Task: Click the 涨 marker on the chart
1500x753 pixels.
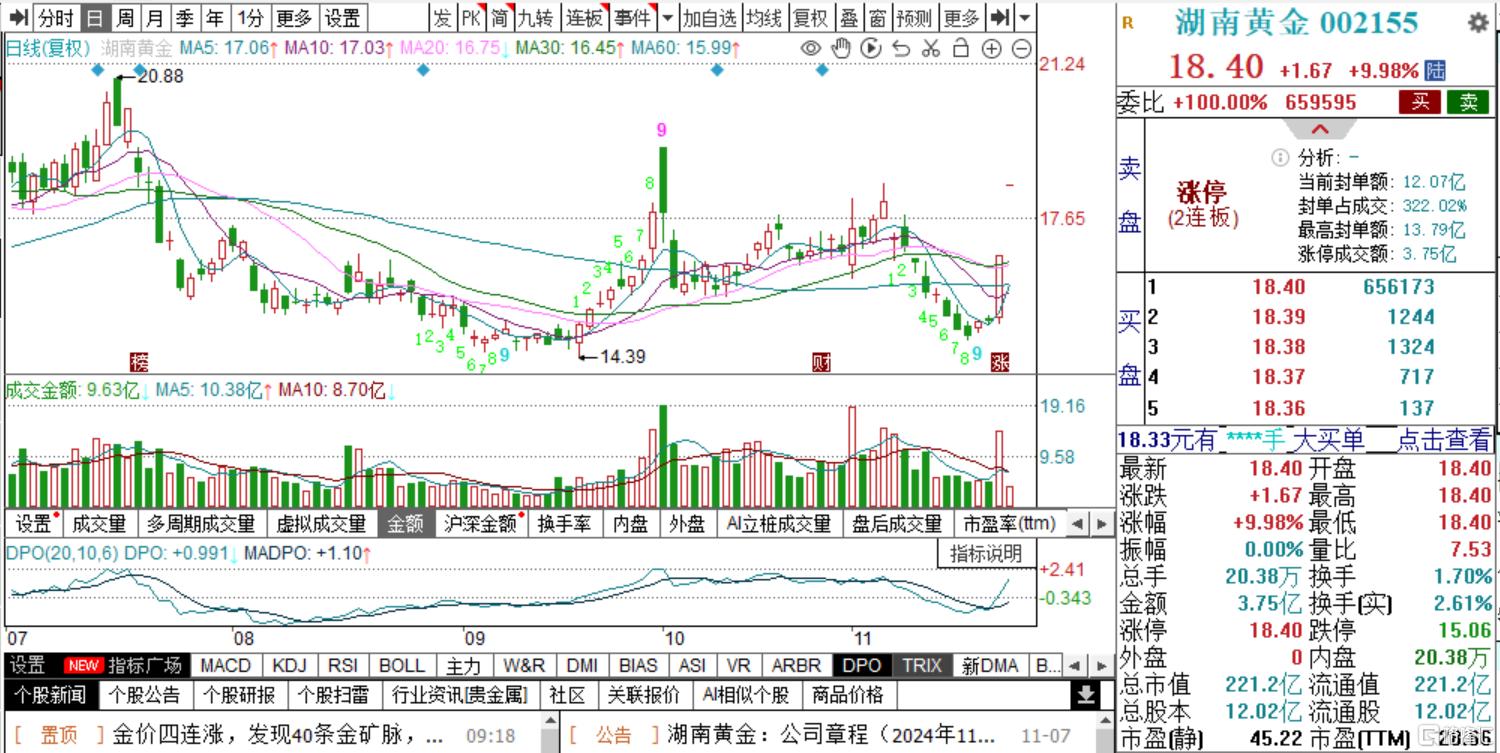Action: [x=999, y=362]
